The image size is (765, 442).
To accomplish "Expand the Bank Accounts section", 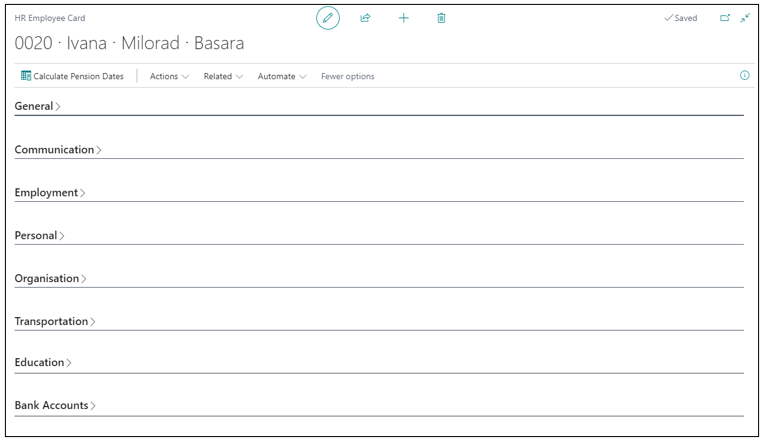I will tap(55, 406).
